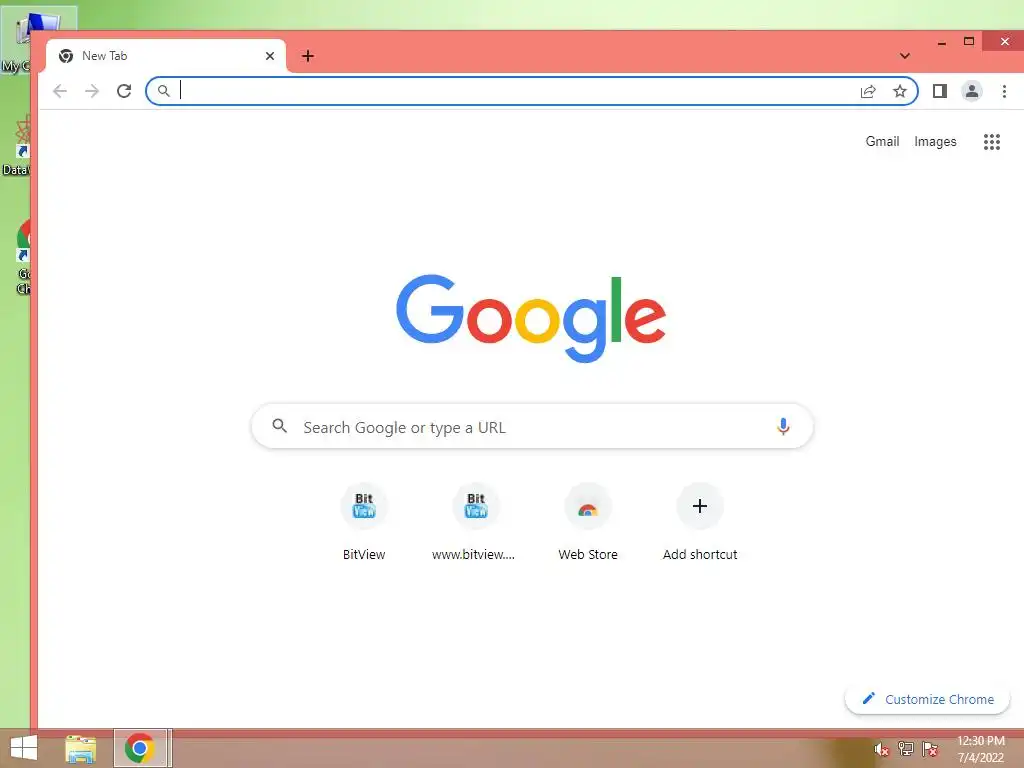The image size is (1024, 768).
Task: Open a new tab with the plus button
Action: [308, 56]
